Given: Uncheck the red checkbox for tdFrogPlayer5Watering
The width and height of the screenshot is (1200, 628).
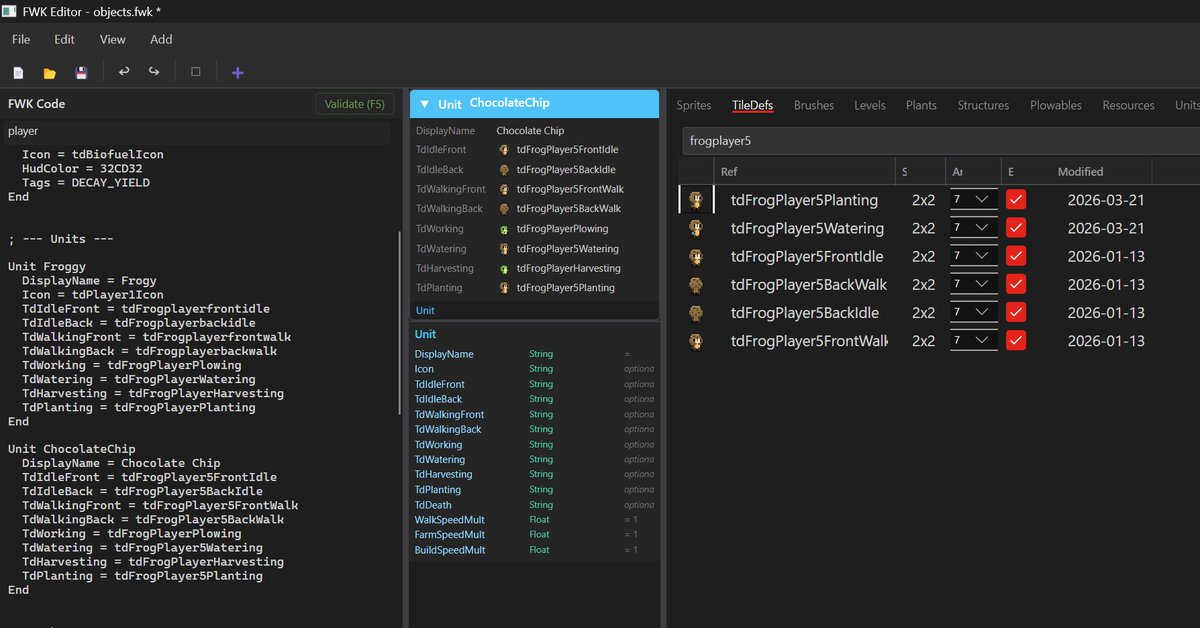Looking at the screenshot, I should [x=1016, y=228].
